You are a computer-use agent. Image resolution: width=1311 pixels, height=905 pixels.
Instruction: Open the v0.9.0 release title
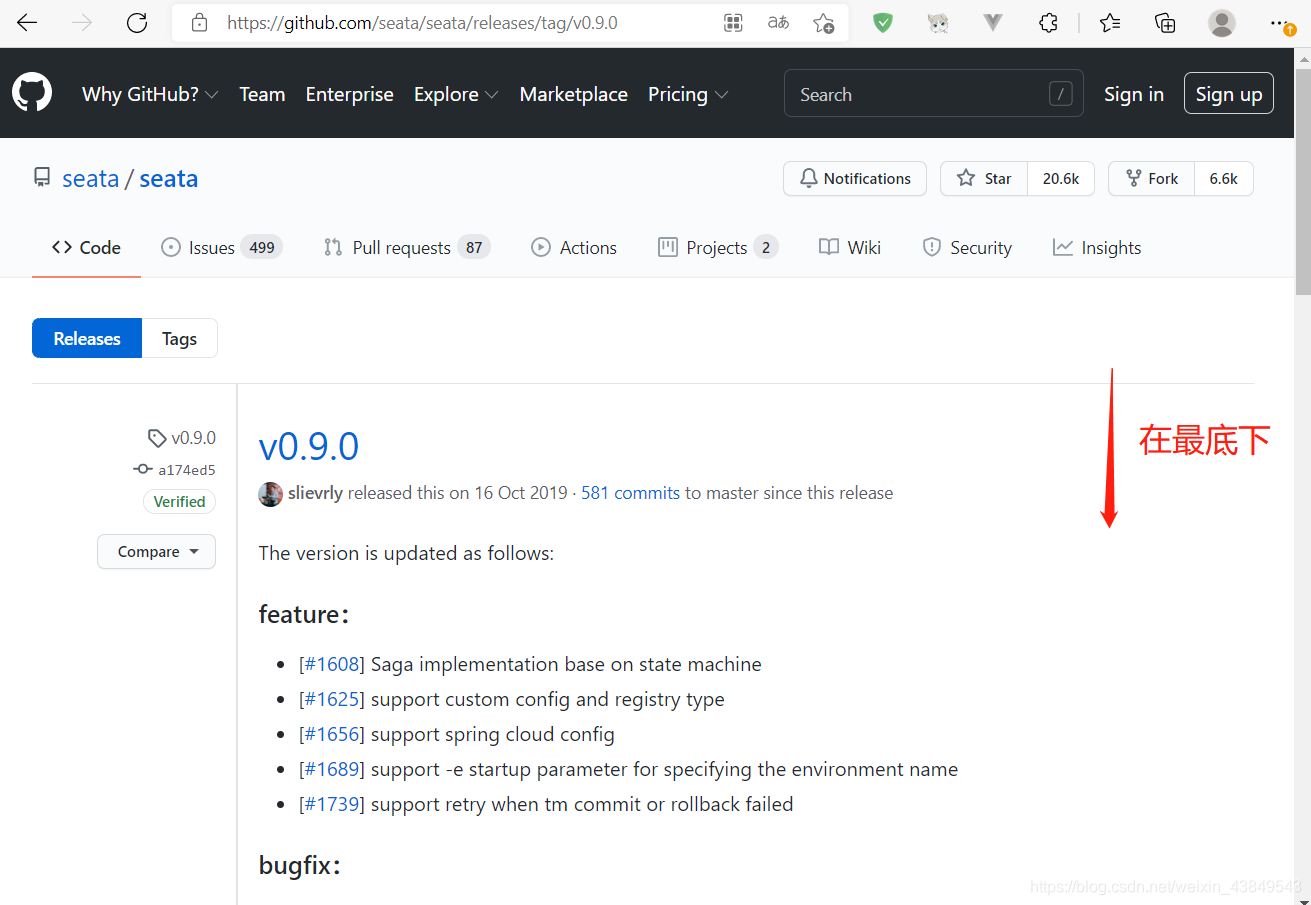click(309, 447)
